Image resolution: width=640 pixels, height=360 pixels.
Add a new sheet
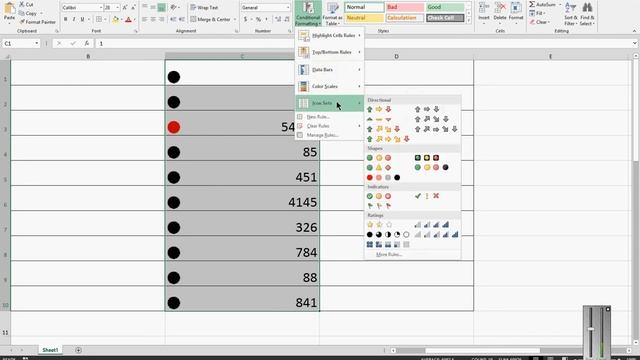pos(78,350)
